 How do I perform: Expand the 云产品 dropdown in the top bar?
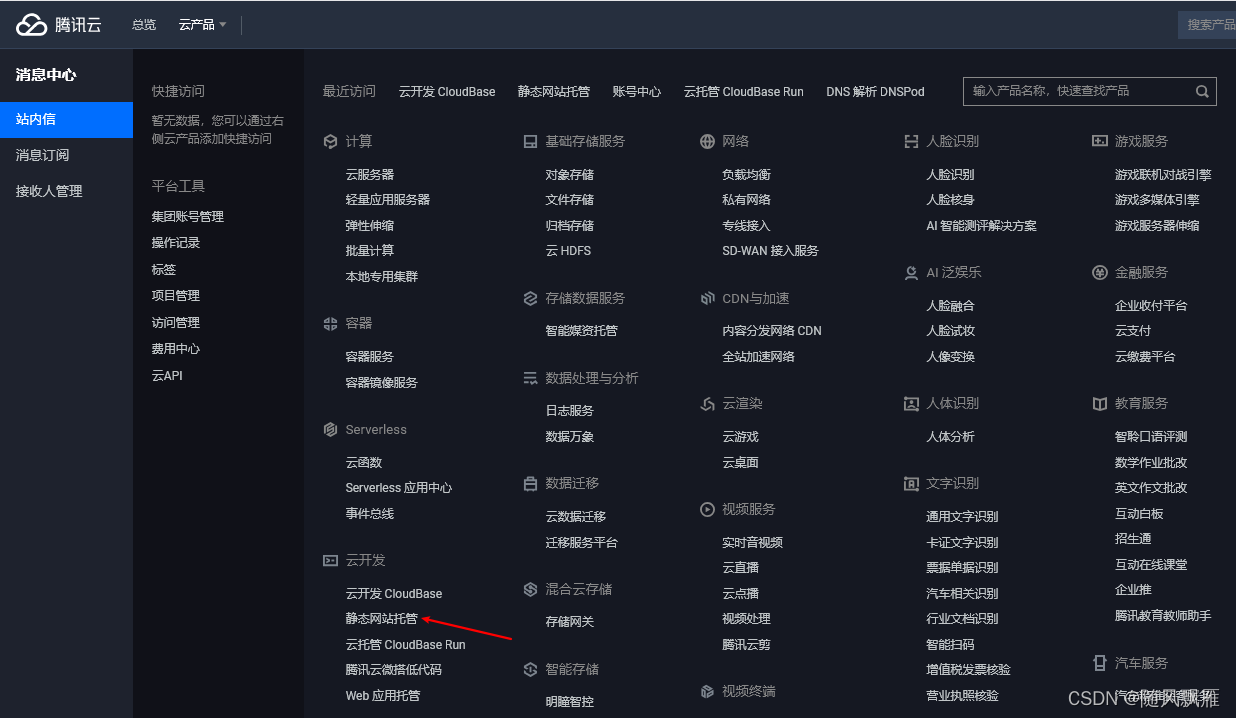click(x=201, y=24)
